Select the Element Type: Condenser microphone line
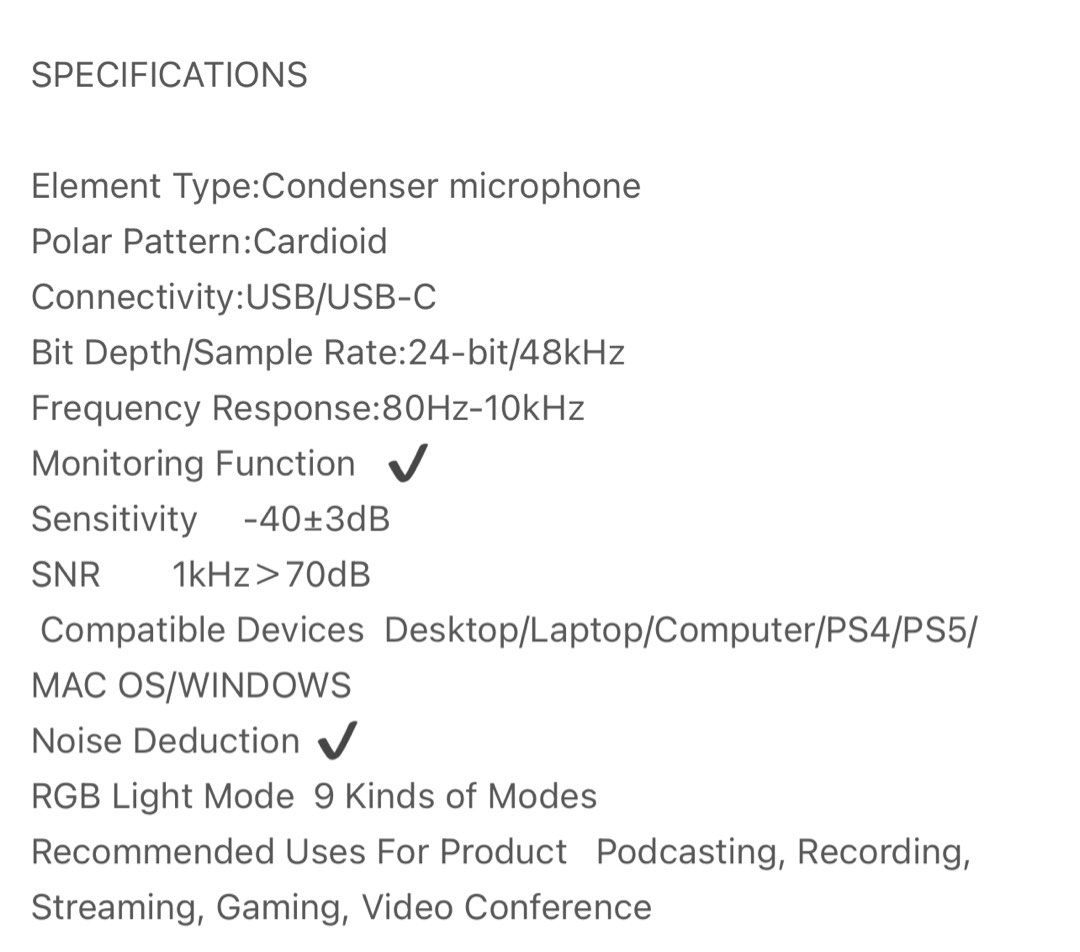The height and width of the screenshot is (952, 1080). tap(336, 187)
